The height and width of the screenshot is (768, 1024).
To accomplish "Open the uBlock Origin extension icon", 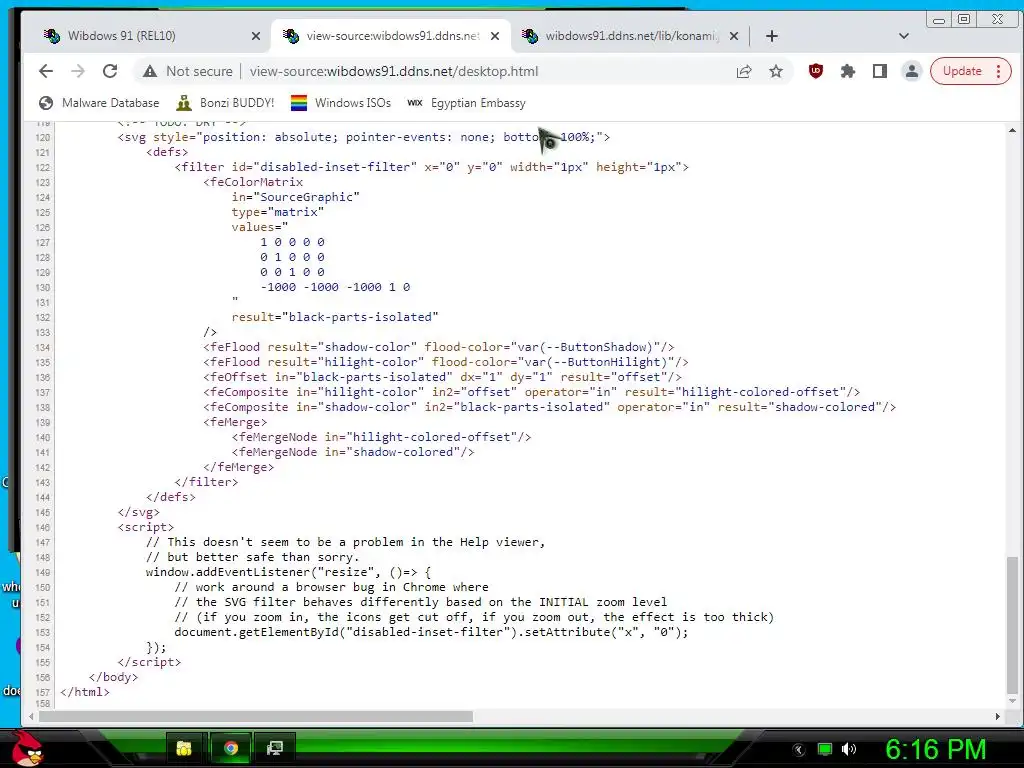I will (x=816, y=71).
